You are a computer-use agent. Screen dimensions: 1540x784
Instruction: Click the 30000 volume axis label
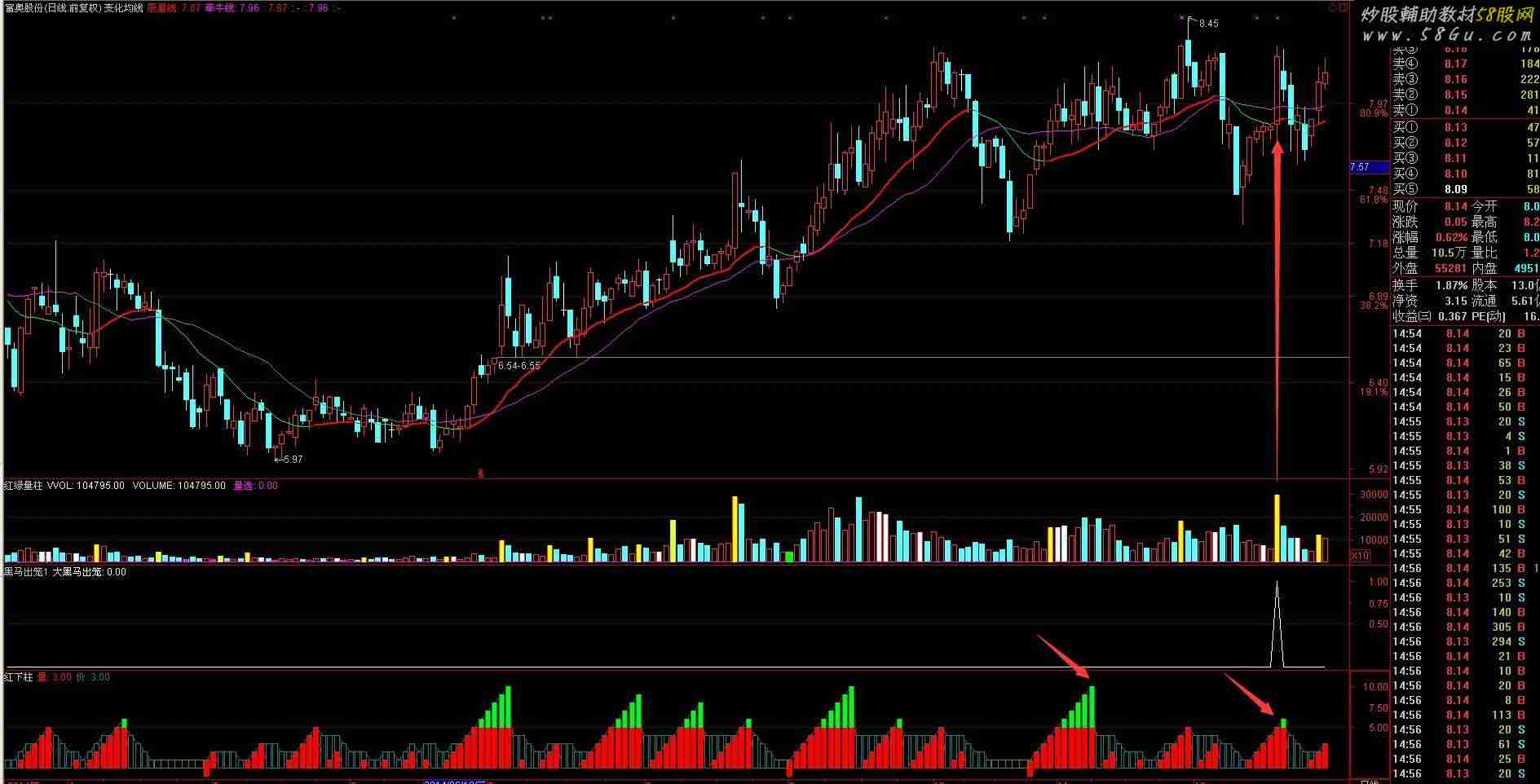pyautogui.click(x=1374, y=495)
